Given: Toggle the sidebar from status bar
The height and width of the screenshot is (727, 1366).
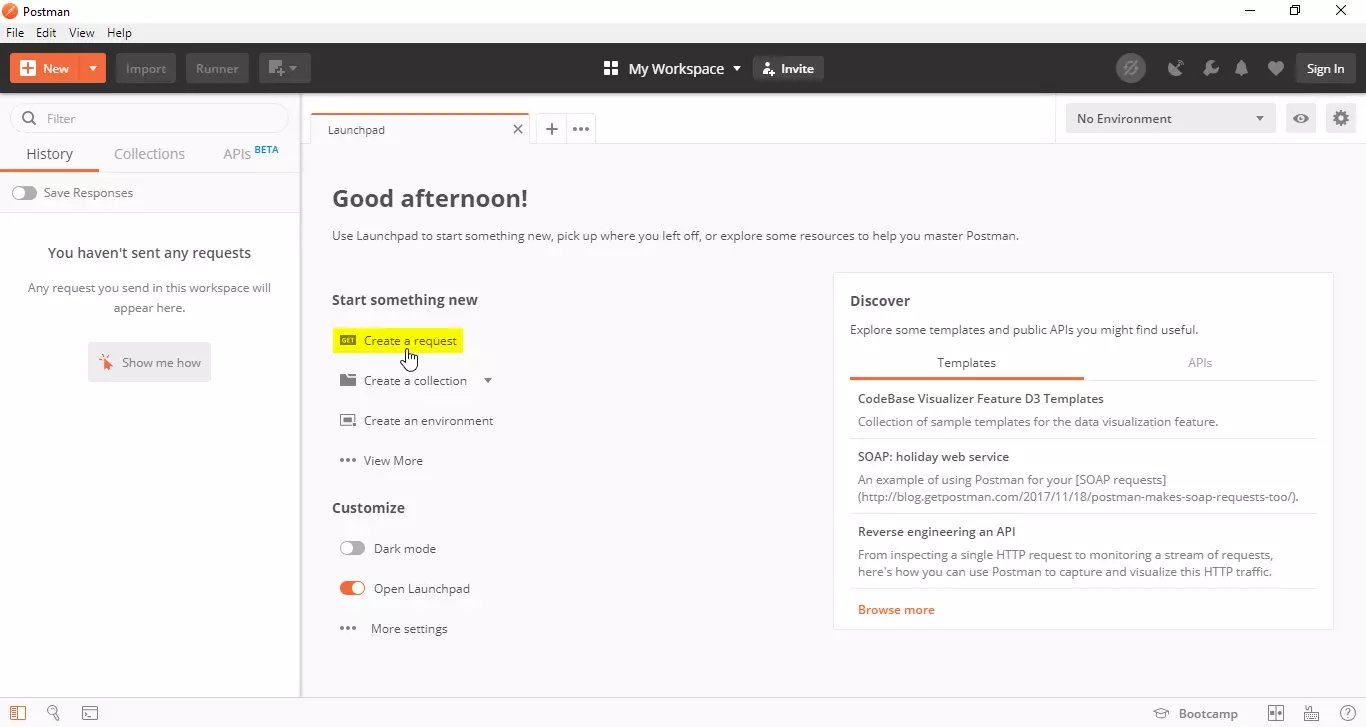Looking at the screenshot, I should point(18,713).
